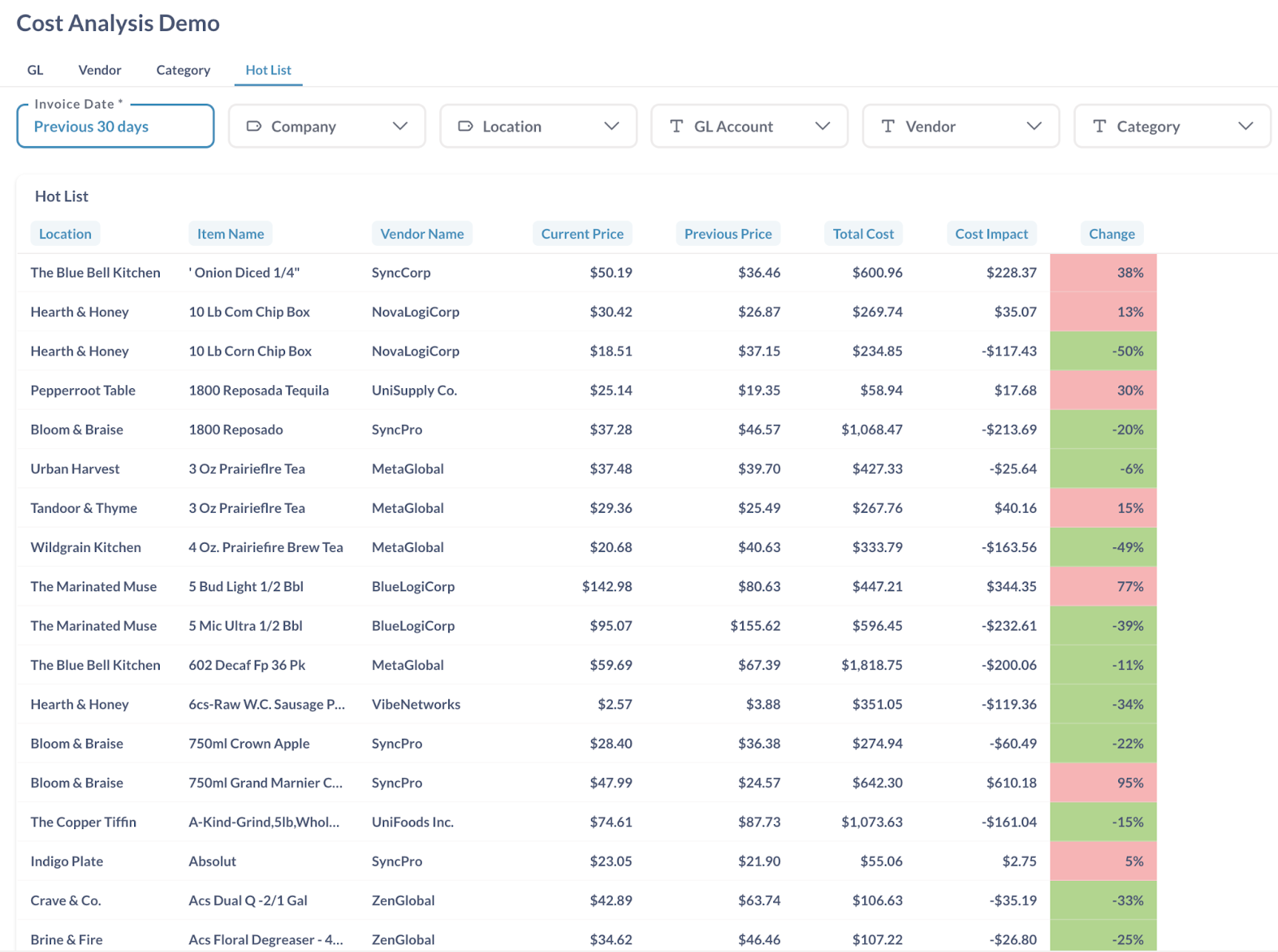Open the Vendor filter dropdown chevron
The width and height of the screenshot is (1278, 952).
[1034, 126]
